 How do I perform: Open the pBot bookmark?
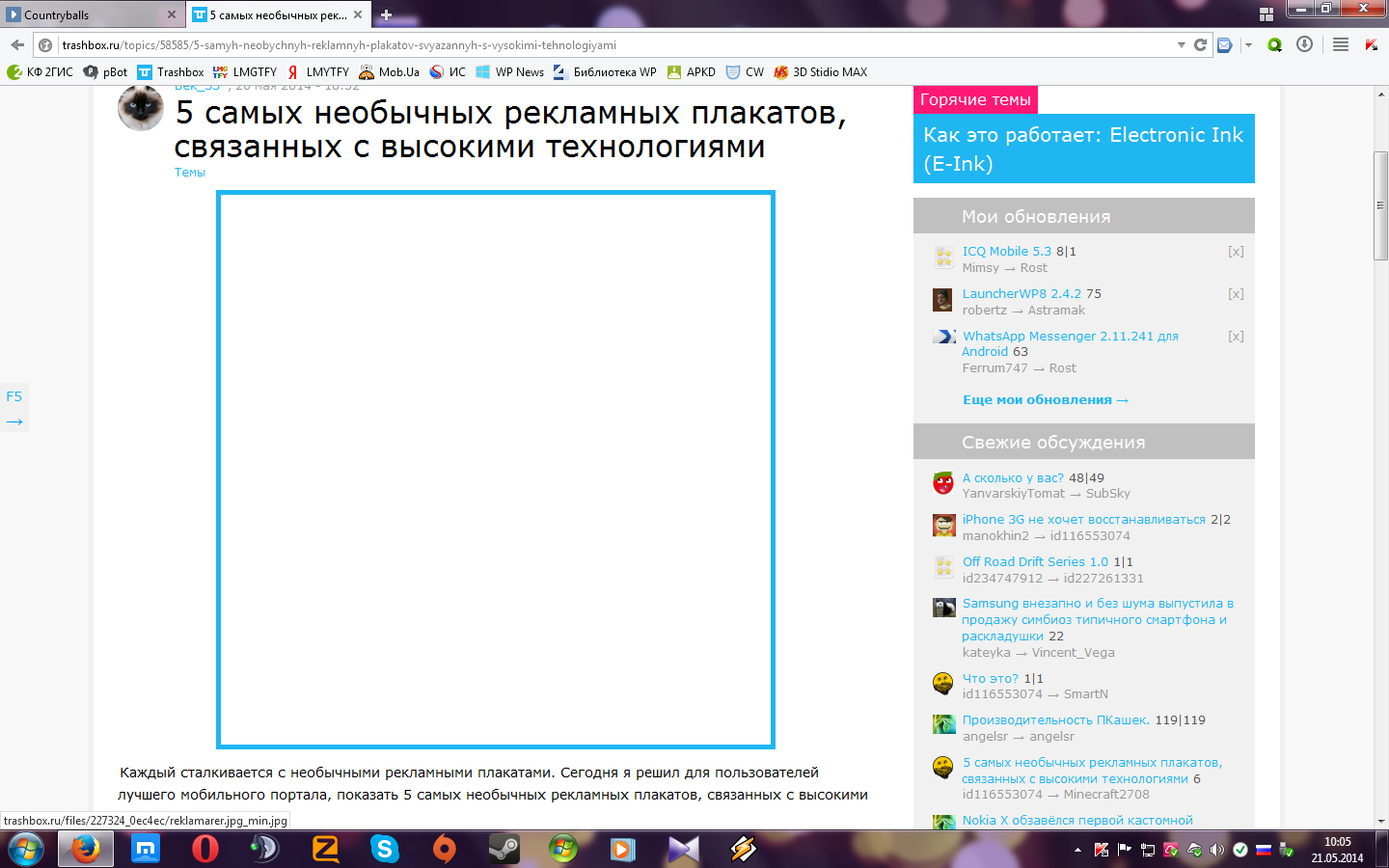click(x=105, y=71)
